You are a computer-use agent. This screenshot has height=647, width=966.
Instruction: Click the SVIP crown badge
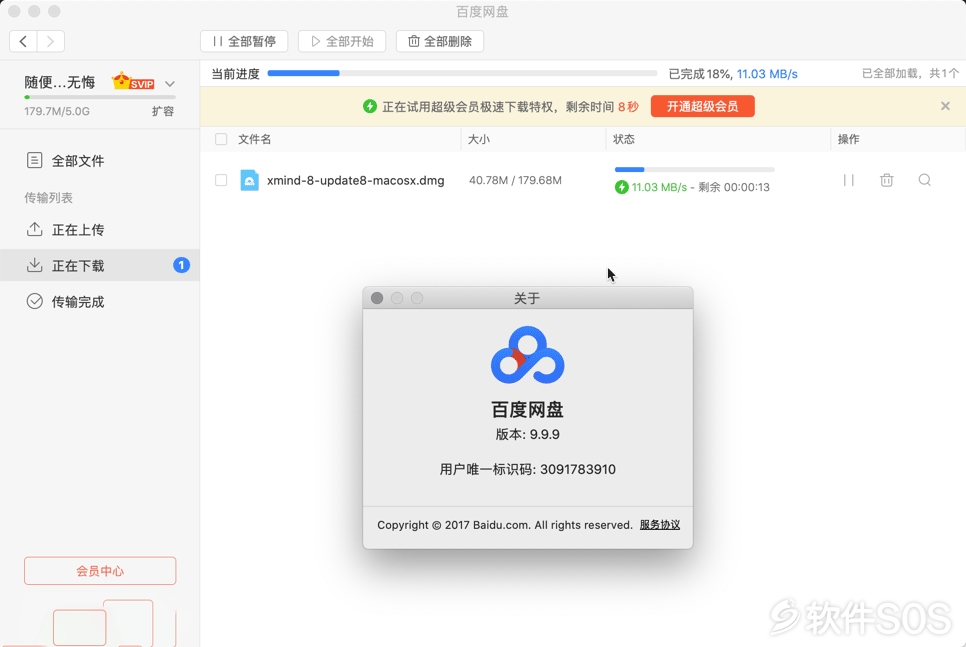pos(132,81)
